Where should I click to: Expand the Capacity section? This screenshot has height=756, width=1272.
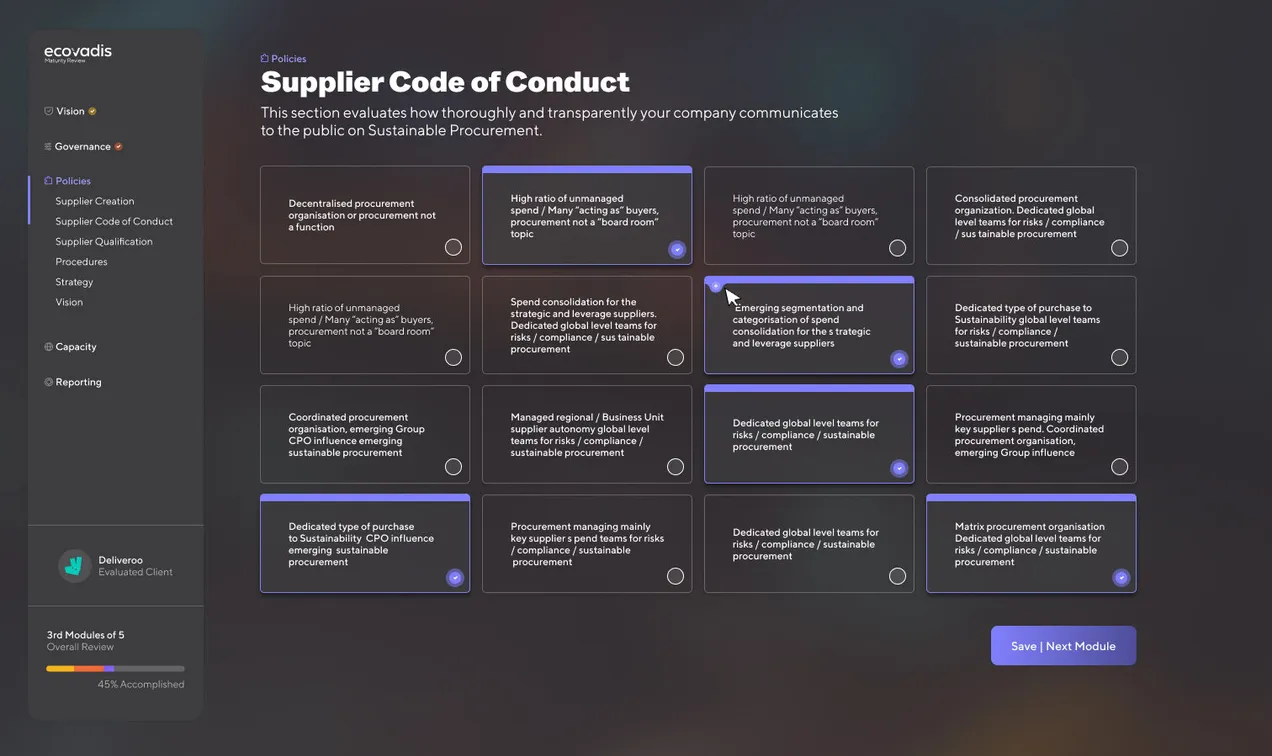pyautogui.click(x=76, y=347)
